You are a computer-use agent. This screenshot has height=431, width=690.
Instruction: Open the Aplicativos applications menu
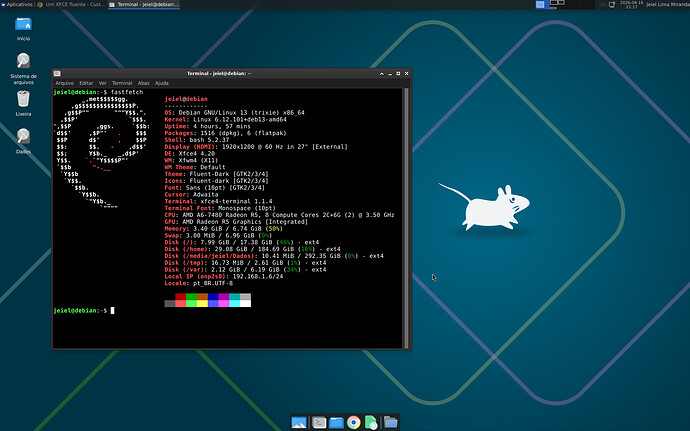pyautogui.click(x=17, y=4)
